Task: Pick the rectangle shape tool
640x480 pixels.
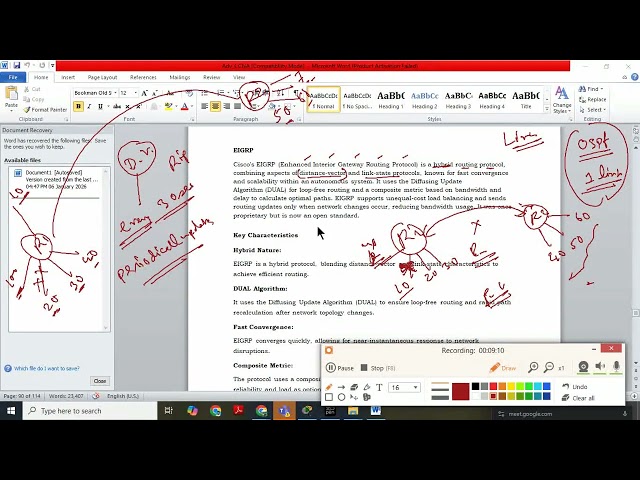Action: click(329, 397)
